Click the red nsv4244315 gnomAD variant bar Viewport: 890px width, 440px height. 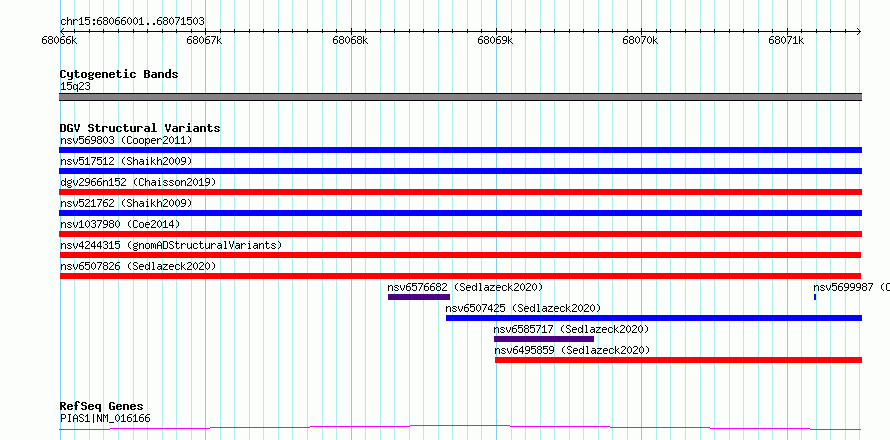(x=460, y=255)
